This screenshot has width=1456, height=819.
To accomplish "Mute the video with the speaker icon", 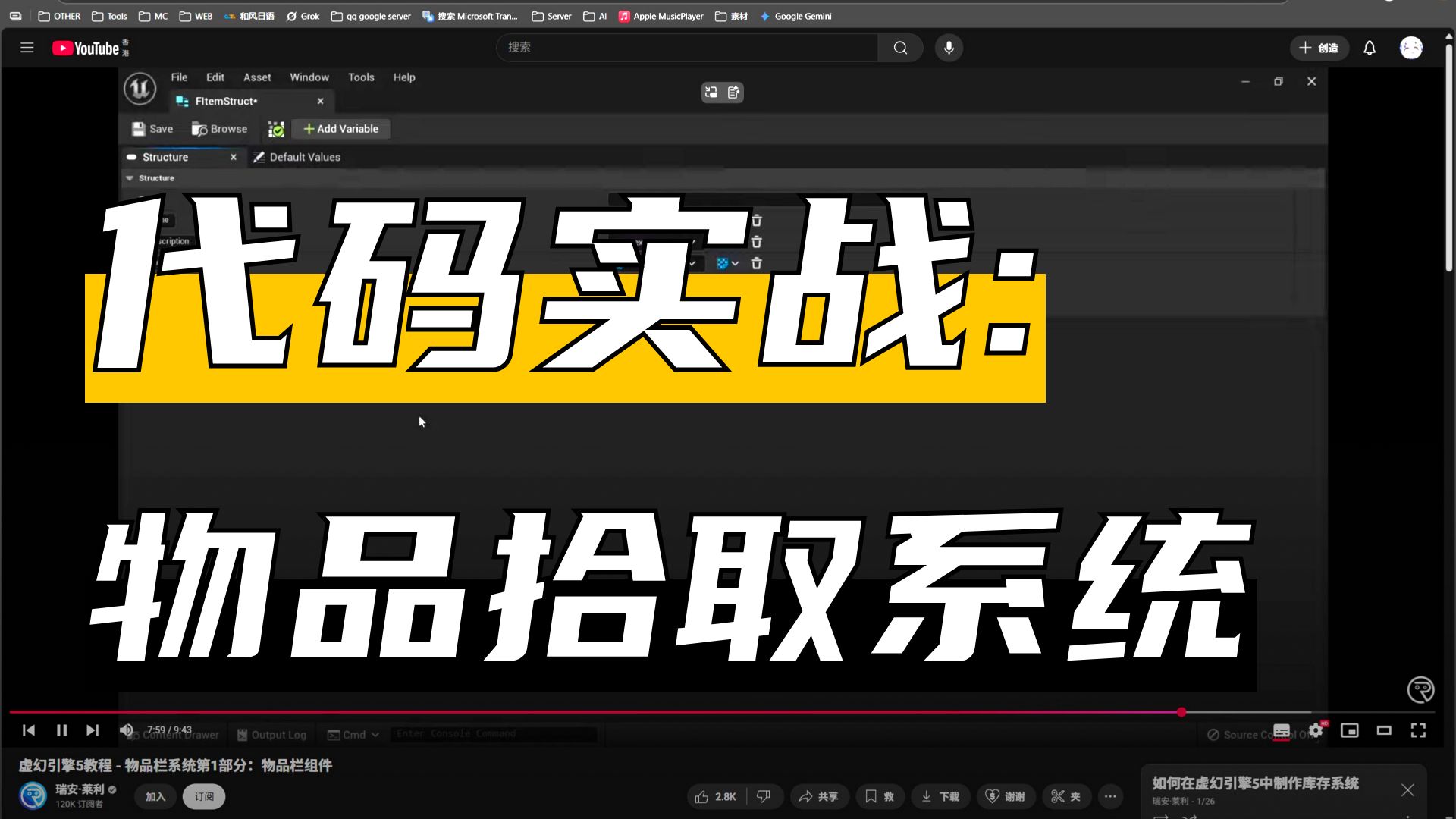I will tap(126, 730).
